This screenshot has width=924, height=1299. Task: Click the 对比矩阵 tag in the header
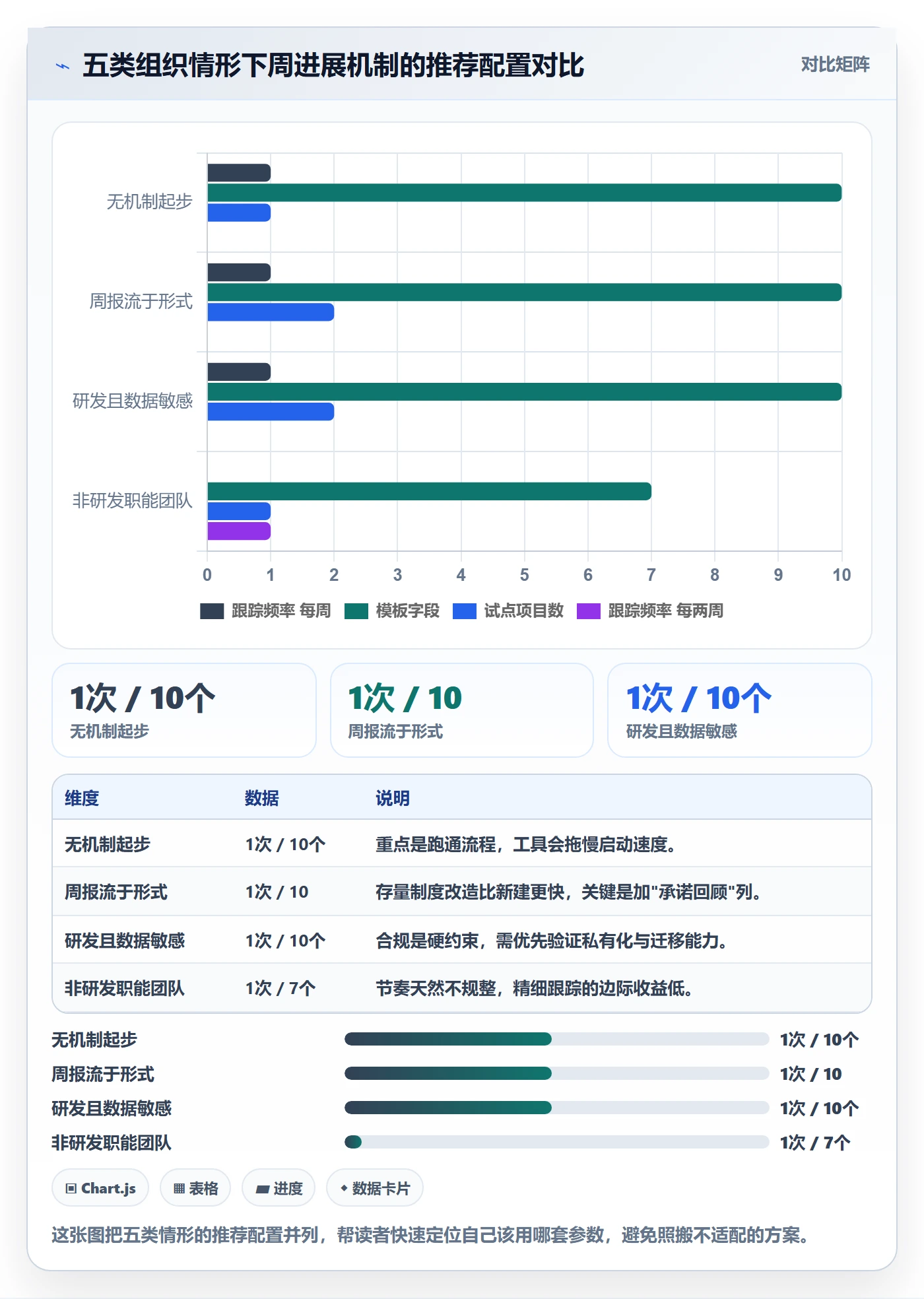click(x=835, y=65)
